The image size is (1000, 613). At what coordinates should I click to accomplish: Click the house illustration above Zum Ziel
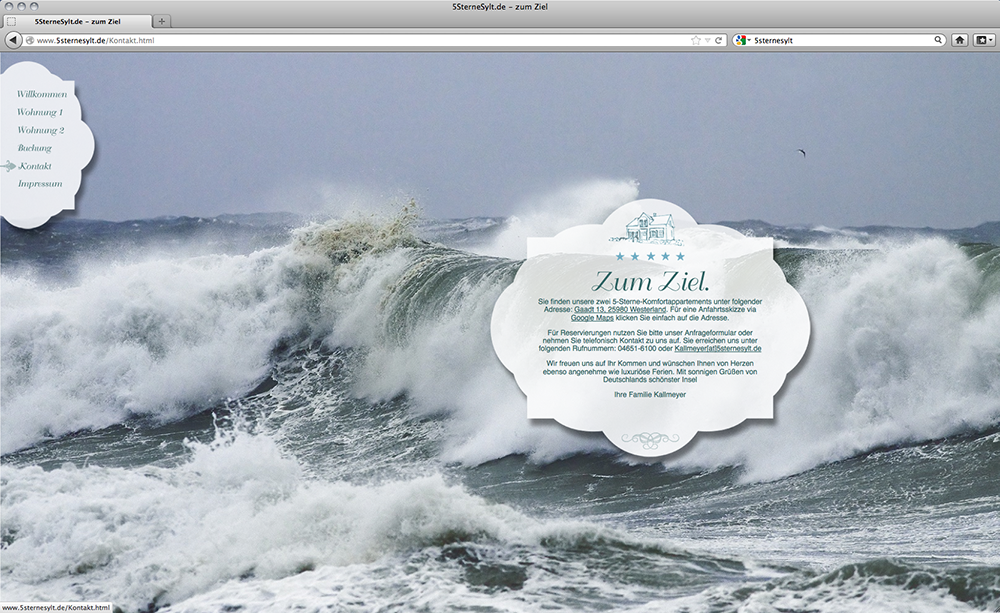click(x=649, y=226)
